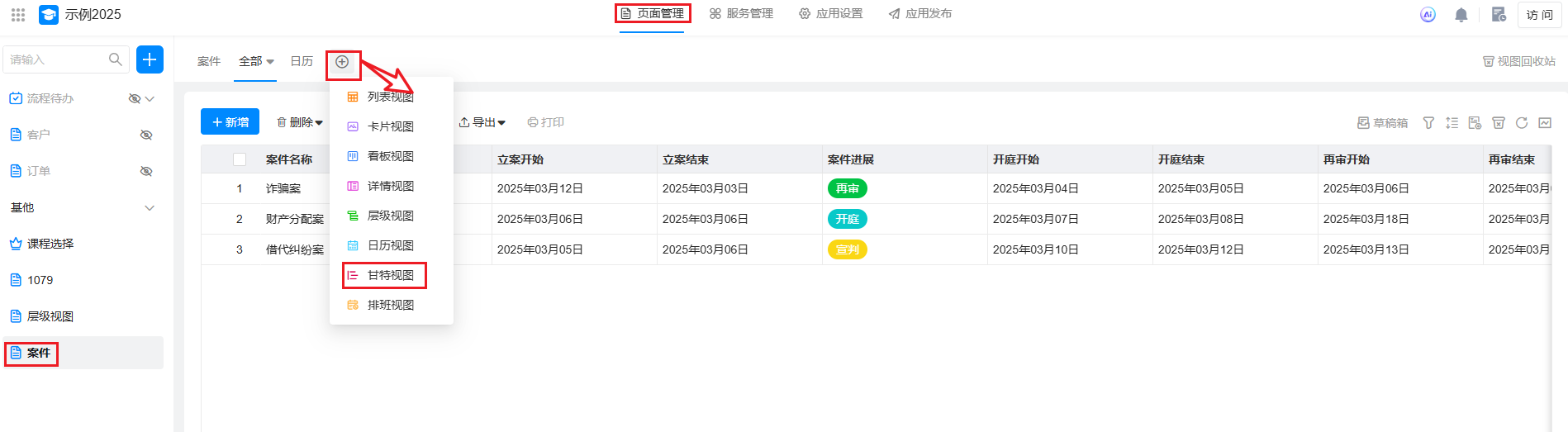The width and height of the screenshot is (1568, 432).
Task: Switch to the 服务管理 tab
Action: pyautogui.click(x=741, y=14)
